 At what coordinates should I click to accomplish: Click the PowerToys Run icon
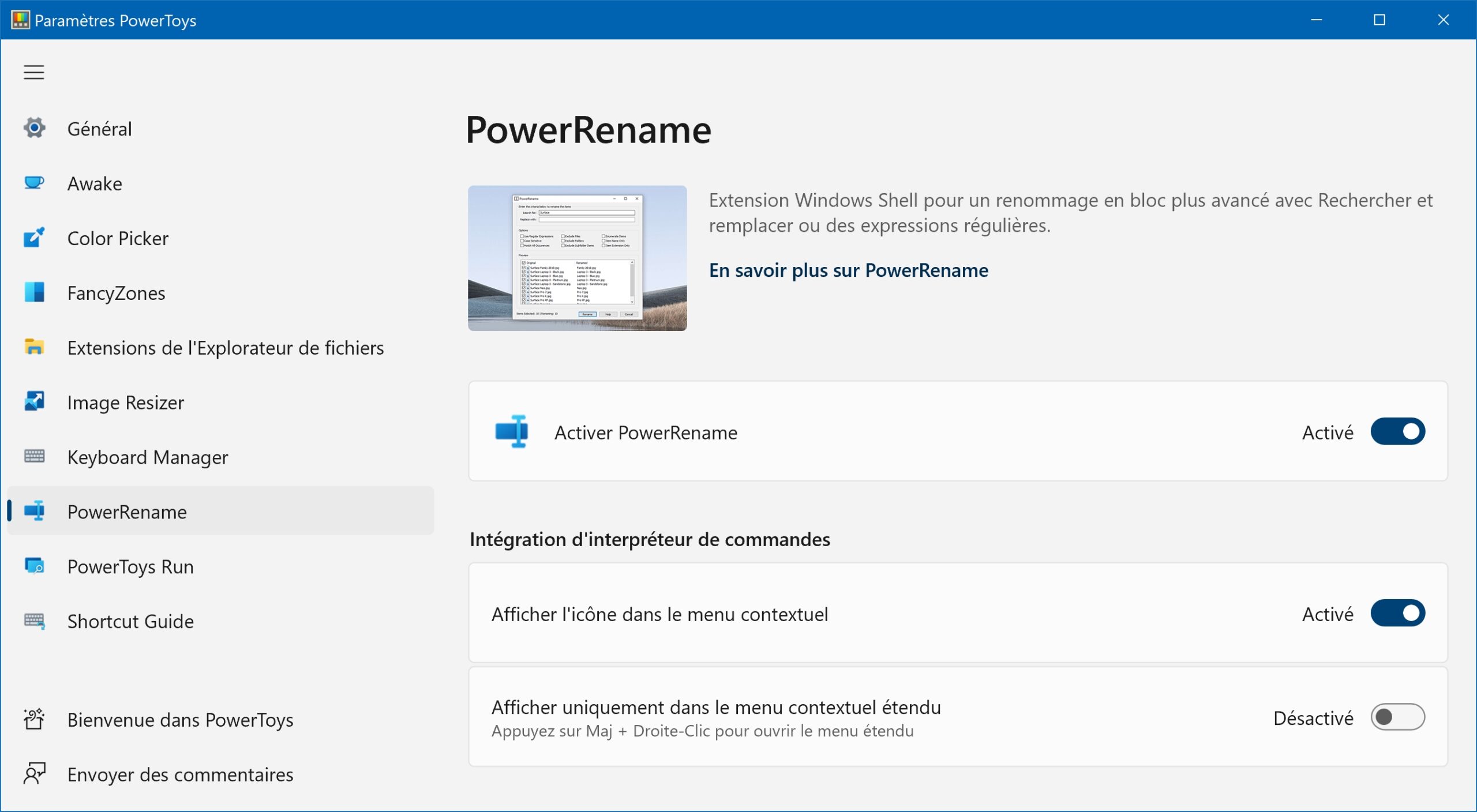coord(35,566)
